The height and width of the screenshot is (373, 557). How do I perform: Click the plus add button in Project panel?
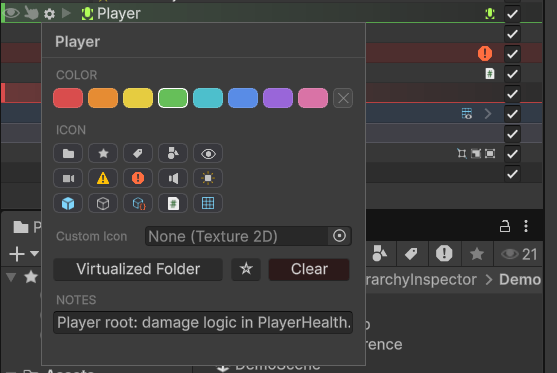[17, 254]
